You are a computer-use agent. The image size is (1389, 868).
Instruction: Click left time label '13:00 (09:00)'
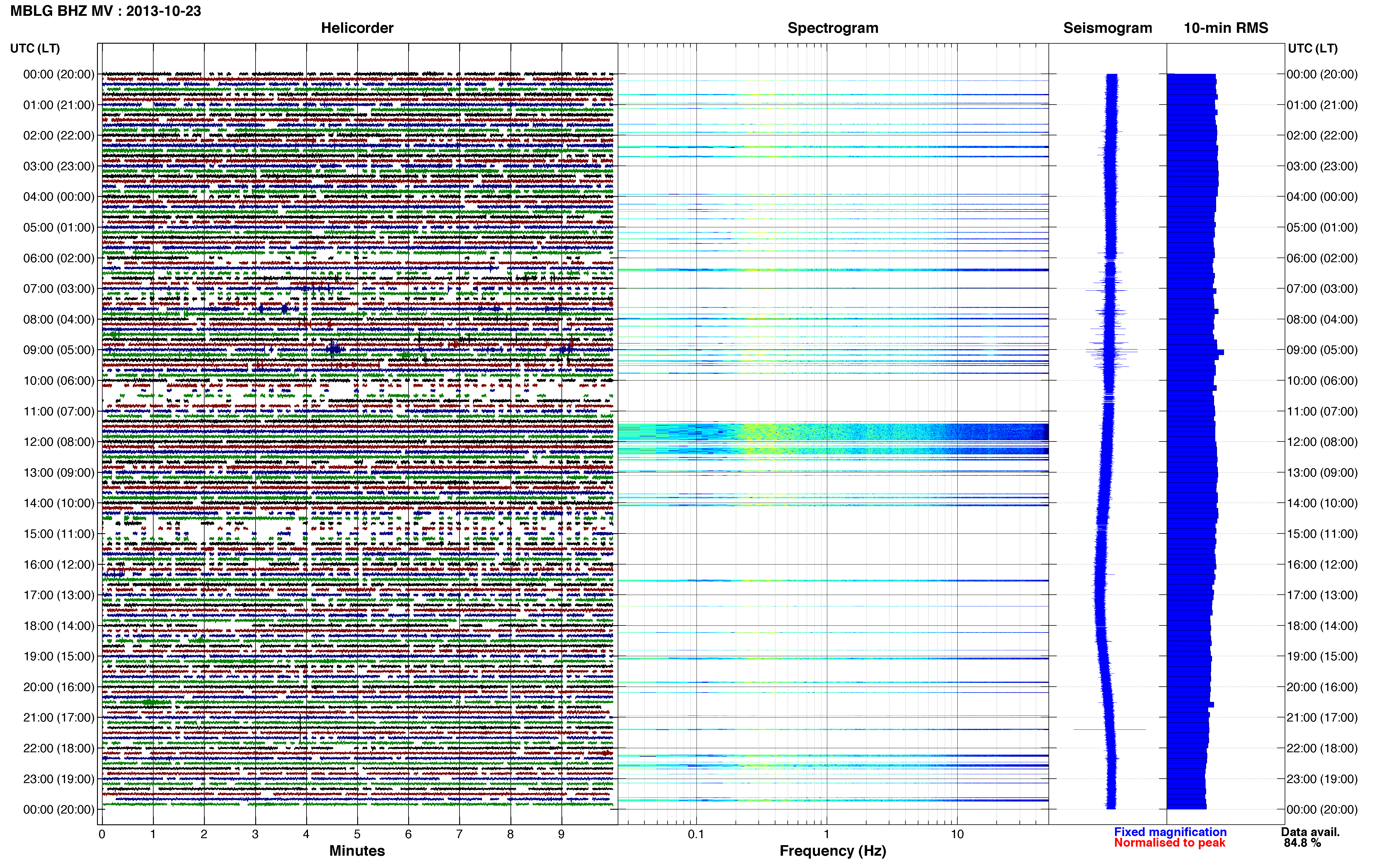[59, 473]
